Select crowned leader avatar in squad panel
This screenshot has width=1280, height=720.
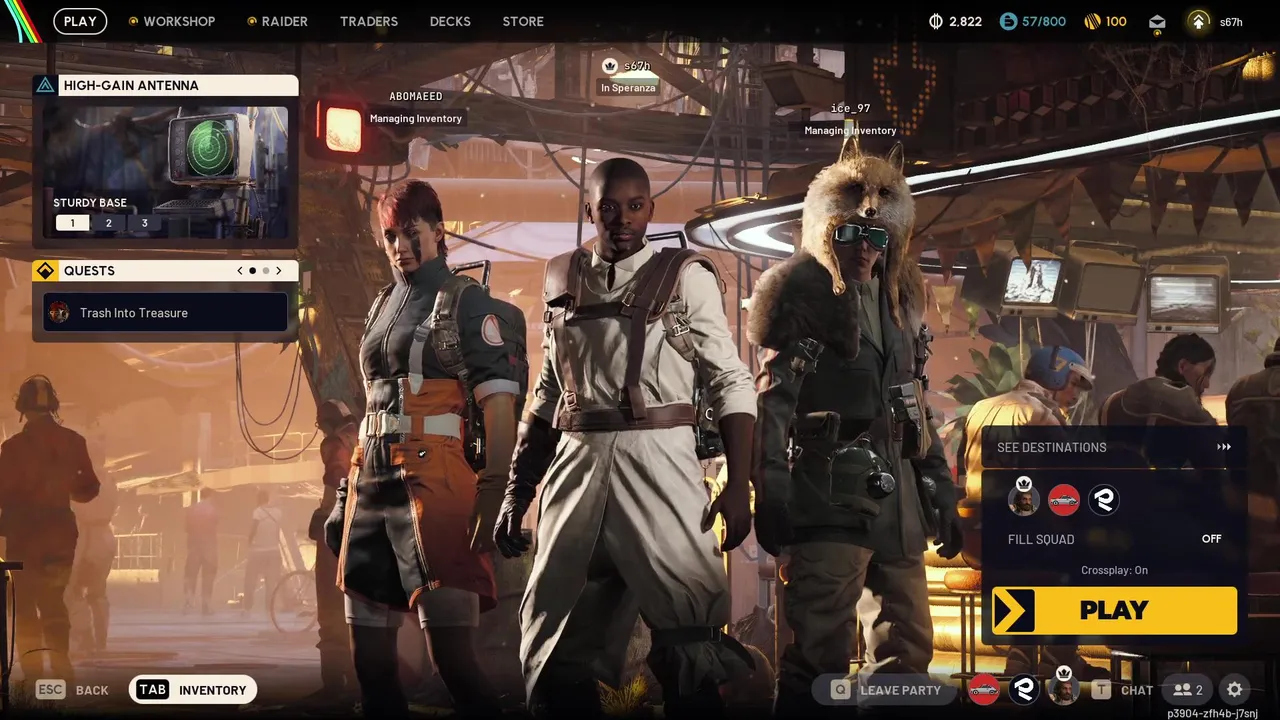[x=1023, y=497]
